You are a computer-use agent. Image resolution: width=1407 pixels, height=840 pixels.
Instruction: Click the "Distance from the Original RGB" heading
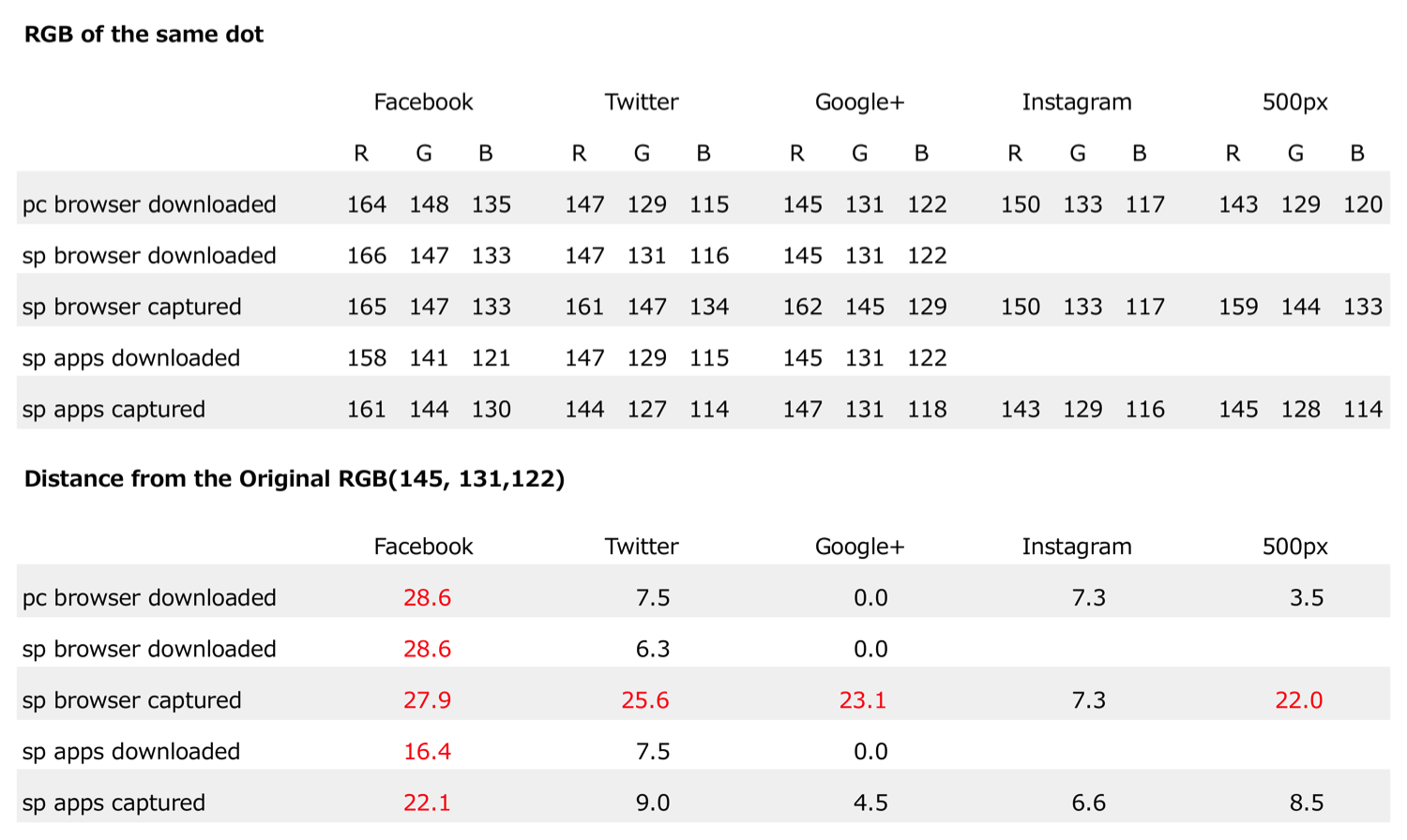point(294,479)
